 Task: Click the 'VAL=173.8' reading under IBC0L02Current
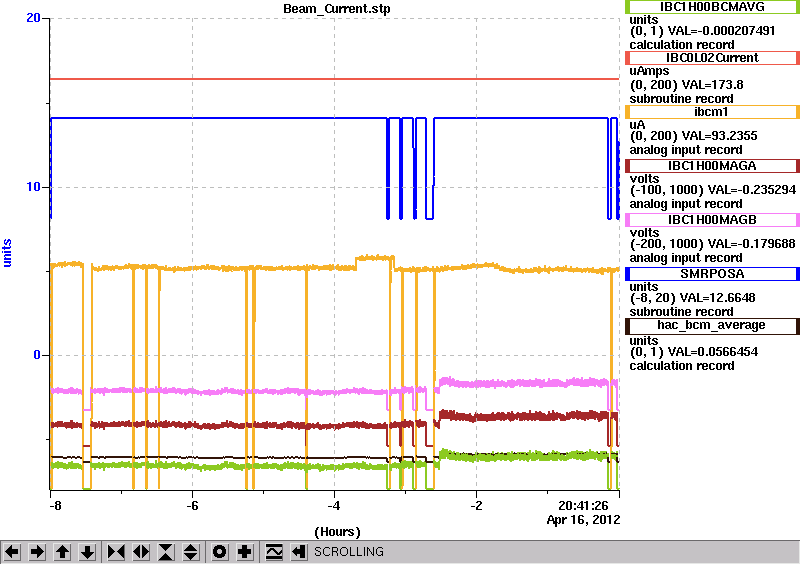[704, 85]
